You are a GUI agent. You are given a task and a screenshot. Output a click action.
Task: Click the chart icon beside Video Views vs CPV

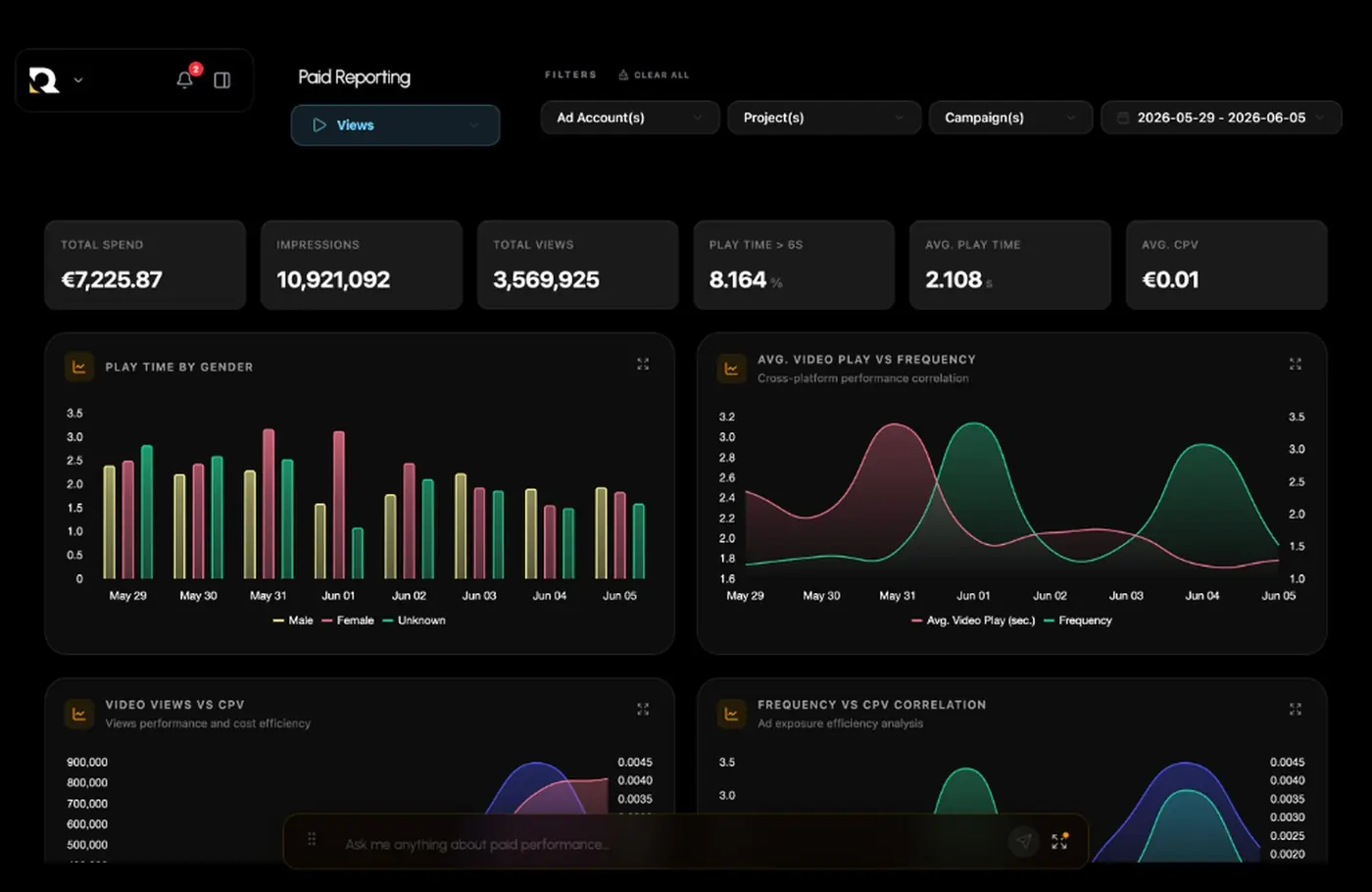(x=79, y=714)
